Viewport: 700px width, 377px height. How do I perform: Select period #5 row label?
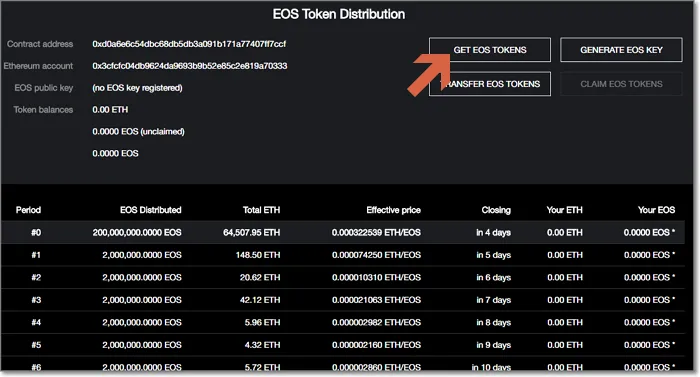36,345
